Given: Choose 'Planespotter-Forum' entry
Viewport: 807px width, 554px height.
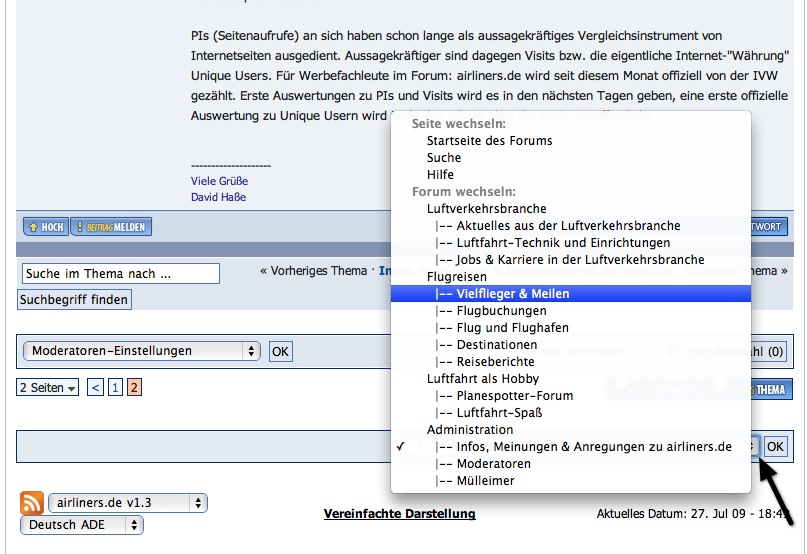Looking at the screenshot, I should click(x=571, y=395).
